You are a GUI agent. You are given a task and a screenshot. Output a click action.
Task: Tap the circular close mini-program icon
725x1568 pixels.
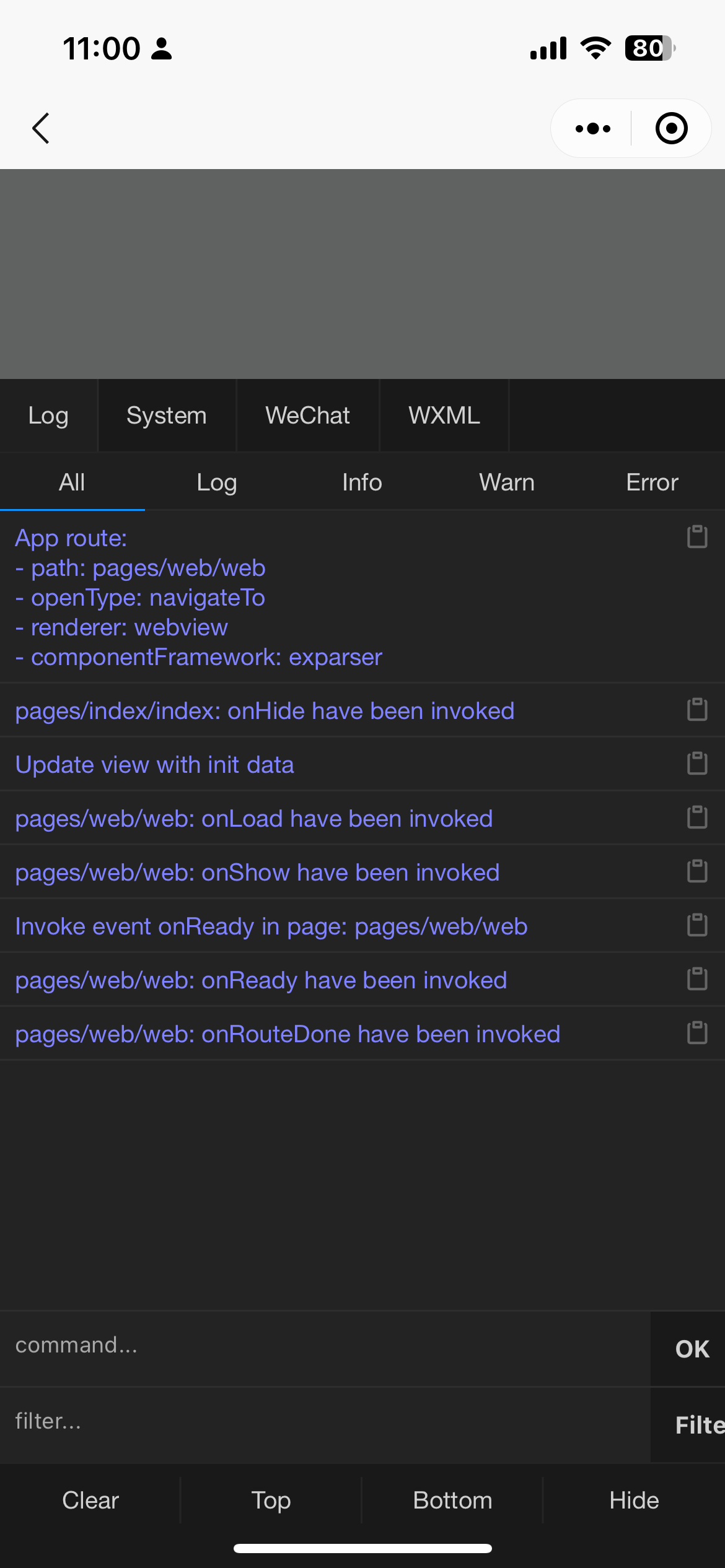[671, 128]
